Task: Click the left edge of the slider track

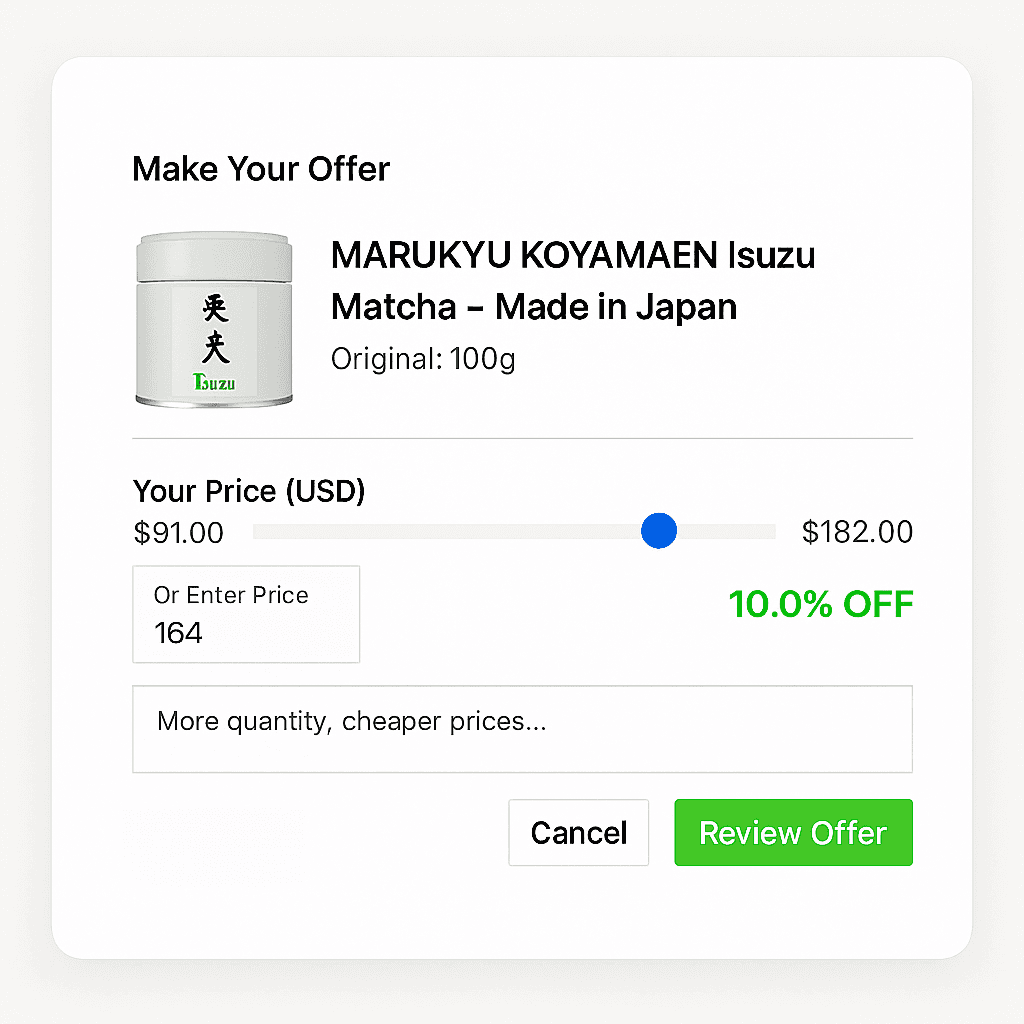Action: 258,531
